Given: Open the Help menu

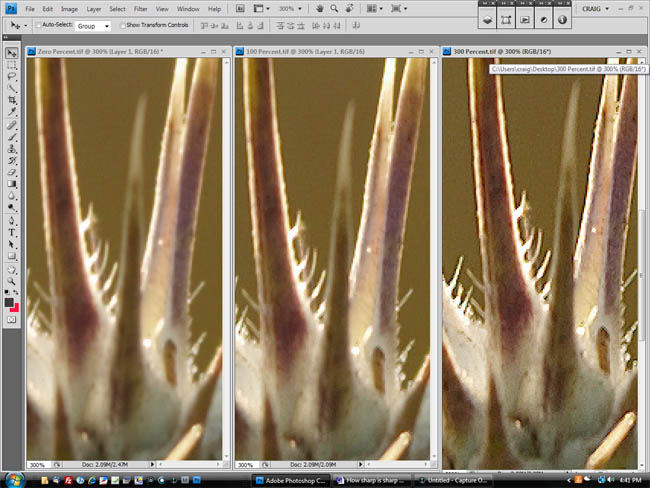Looking at the screenshot, I should (214, 9).
